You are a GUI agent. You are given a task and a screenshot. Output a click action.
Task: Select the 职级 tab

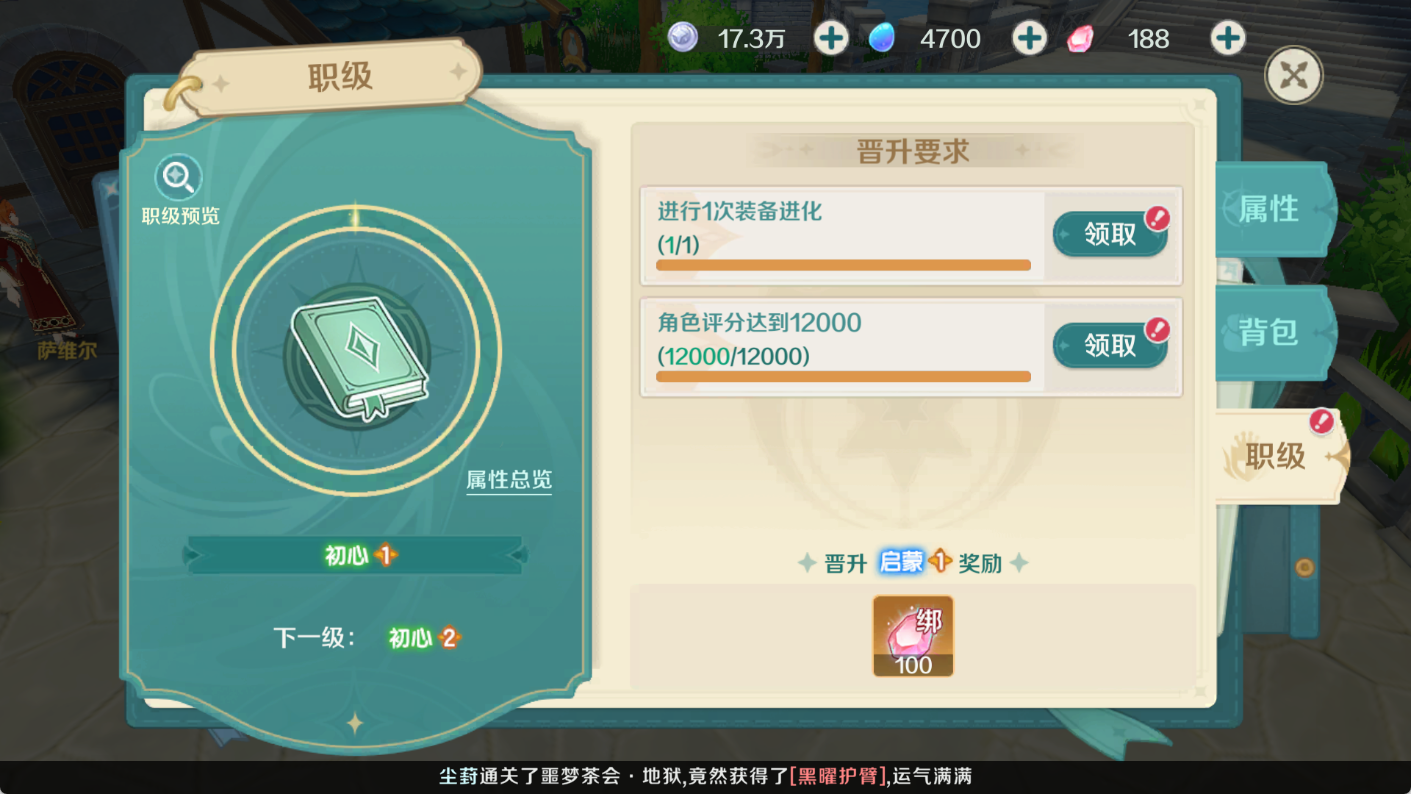(1278, 457)
